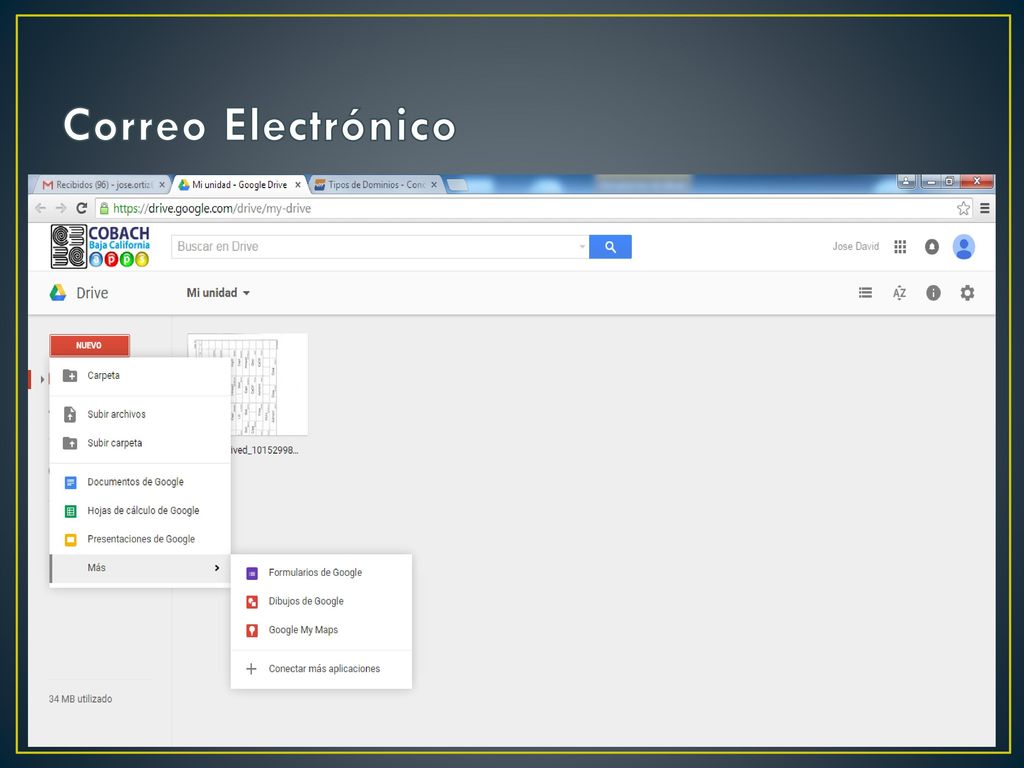The height and width of the screenshot is (768, 1024).
Task: Select Dibujos de Google
Action: [x=321, y=601]
